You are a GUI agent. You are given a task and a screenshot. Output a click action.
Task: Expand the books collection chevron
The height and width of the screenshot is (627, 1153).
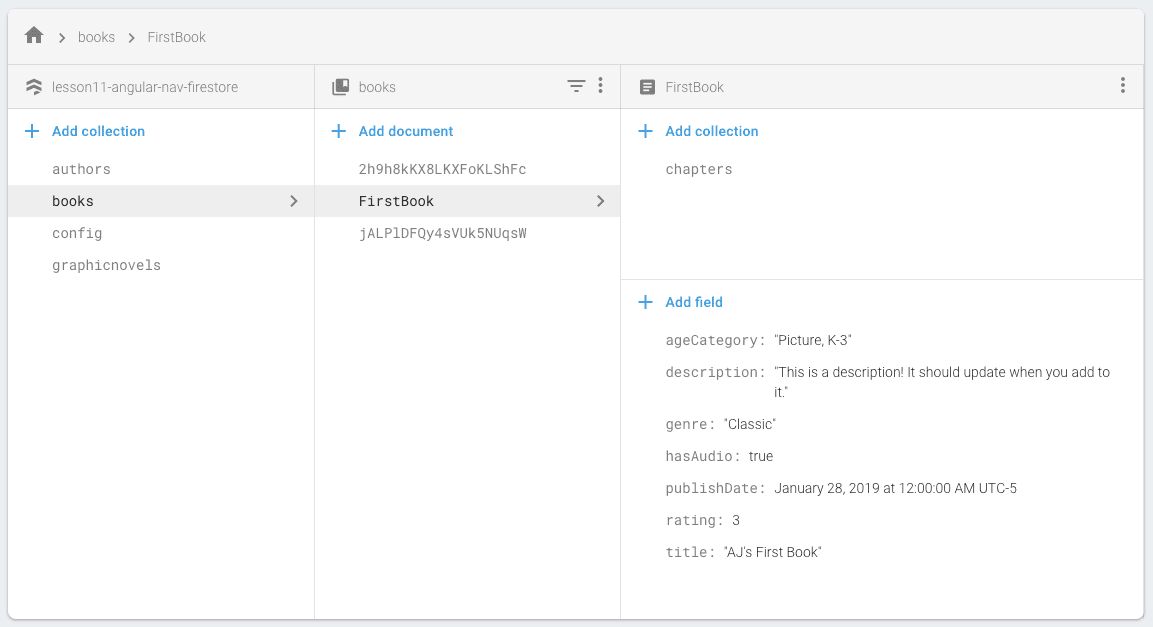tap(293, 201)
